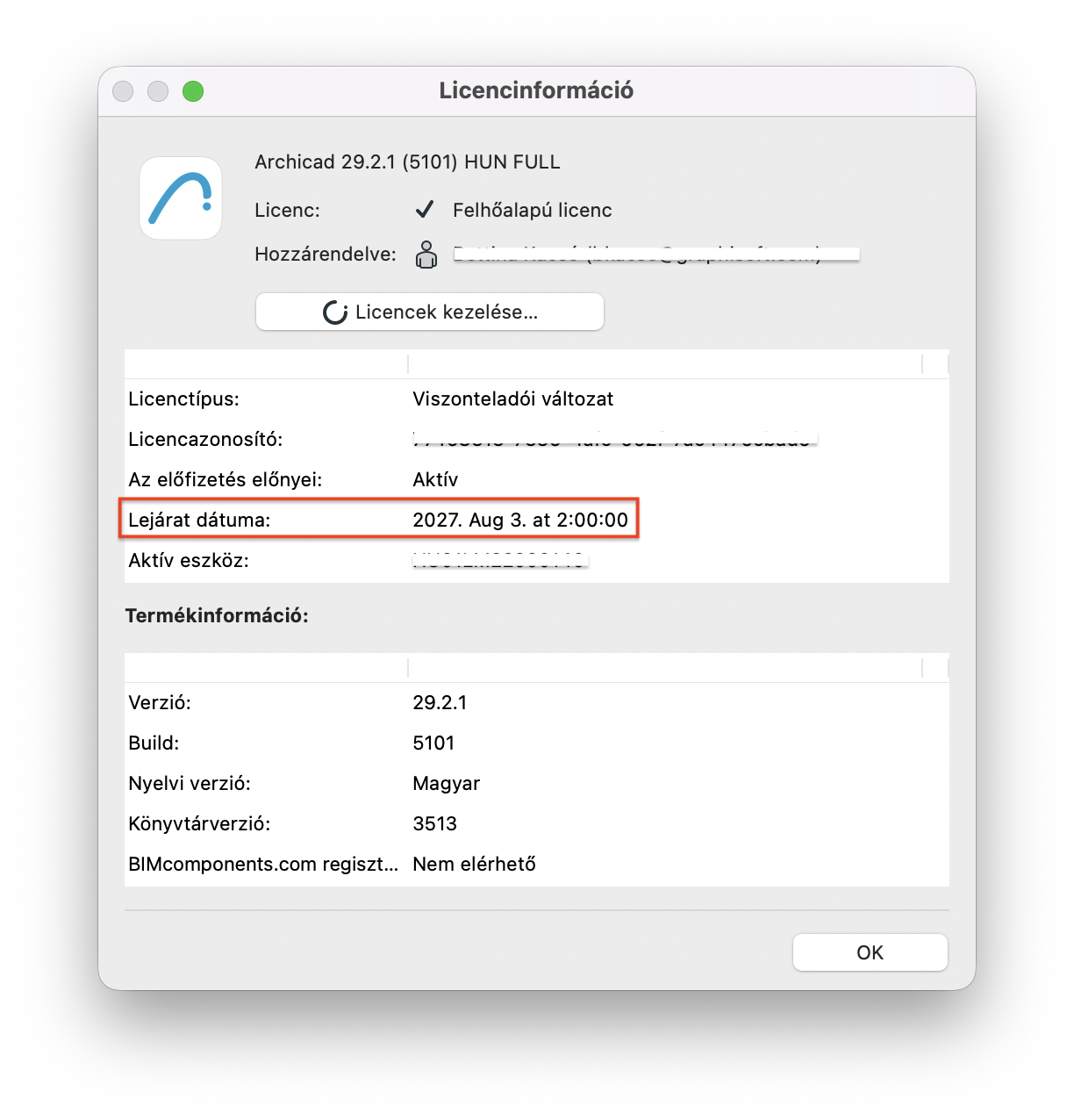1074x1120 pixels.
Task: Select the Nyelvi verzió Magyar row
Action: click(x=537, y=784)
